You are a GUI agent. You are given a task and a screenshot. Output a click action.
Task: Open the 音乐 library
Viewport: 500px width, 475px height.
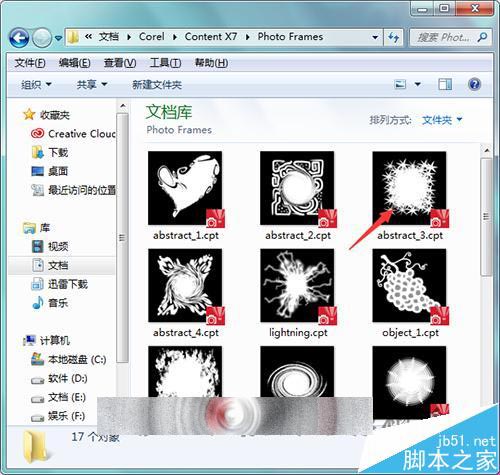coord(50,303)
